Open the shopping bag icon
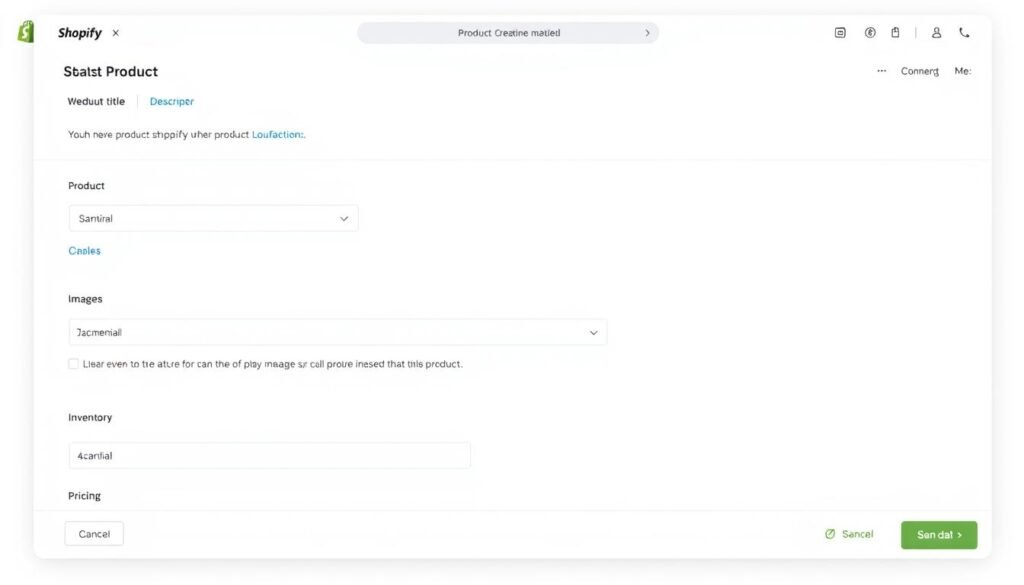The image size is (1024, 585). pyautogui.click(x=895, y=31)
